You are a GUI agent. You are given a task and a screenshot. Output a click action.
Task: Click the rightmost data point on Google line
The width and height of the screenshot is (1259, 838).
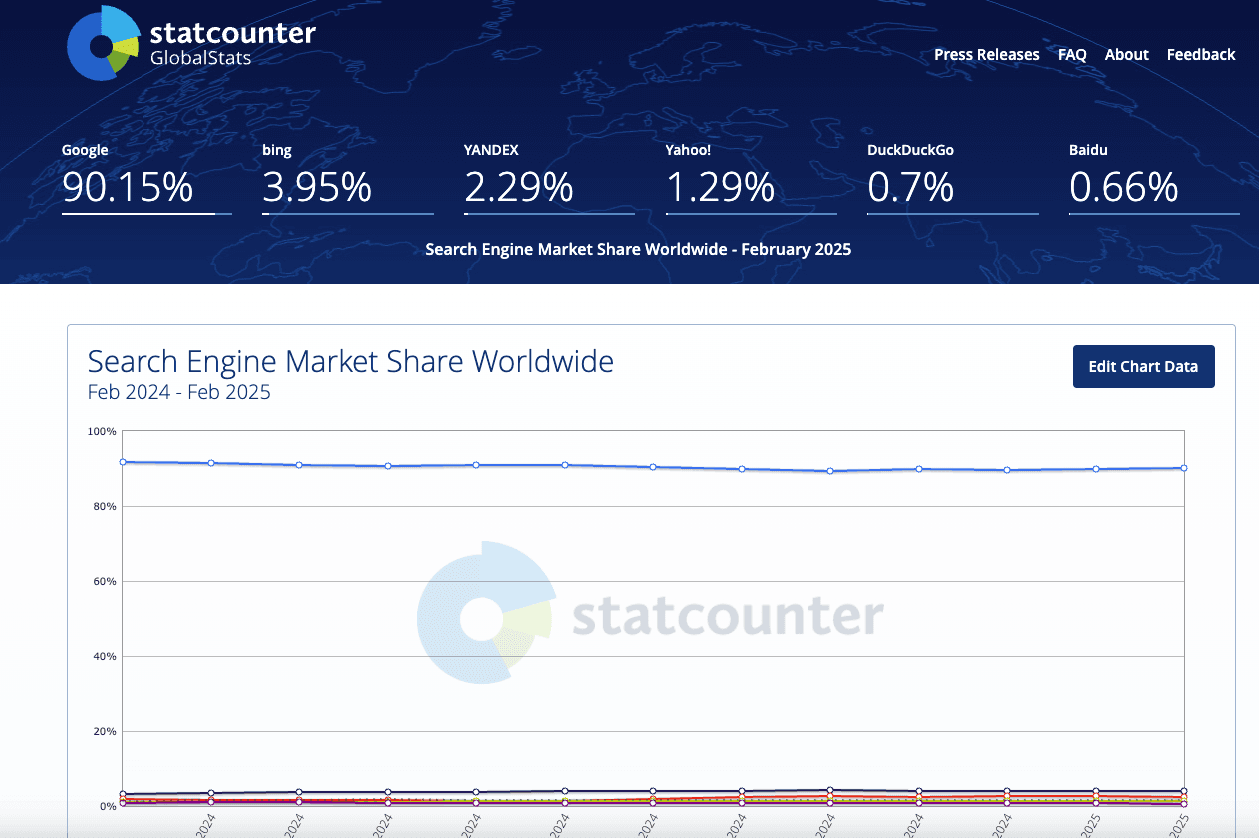tap(1184, 468)
